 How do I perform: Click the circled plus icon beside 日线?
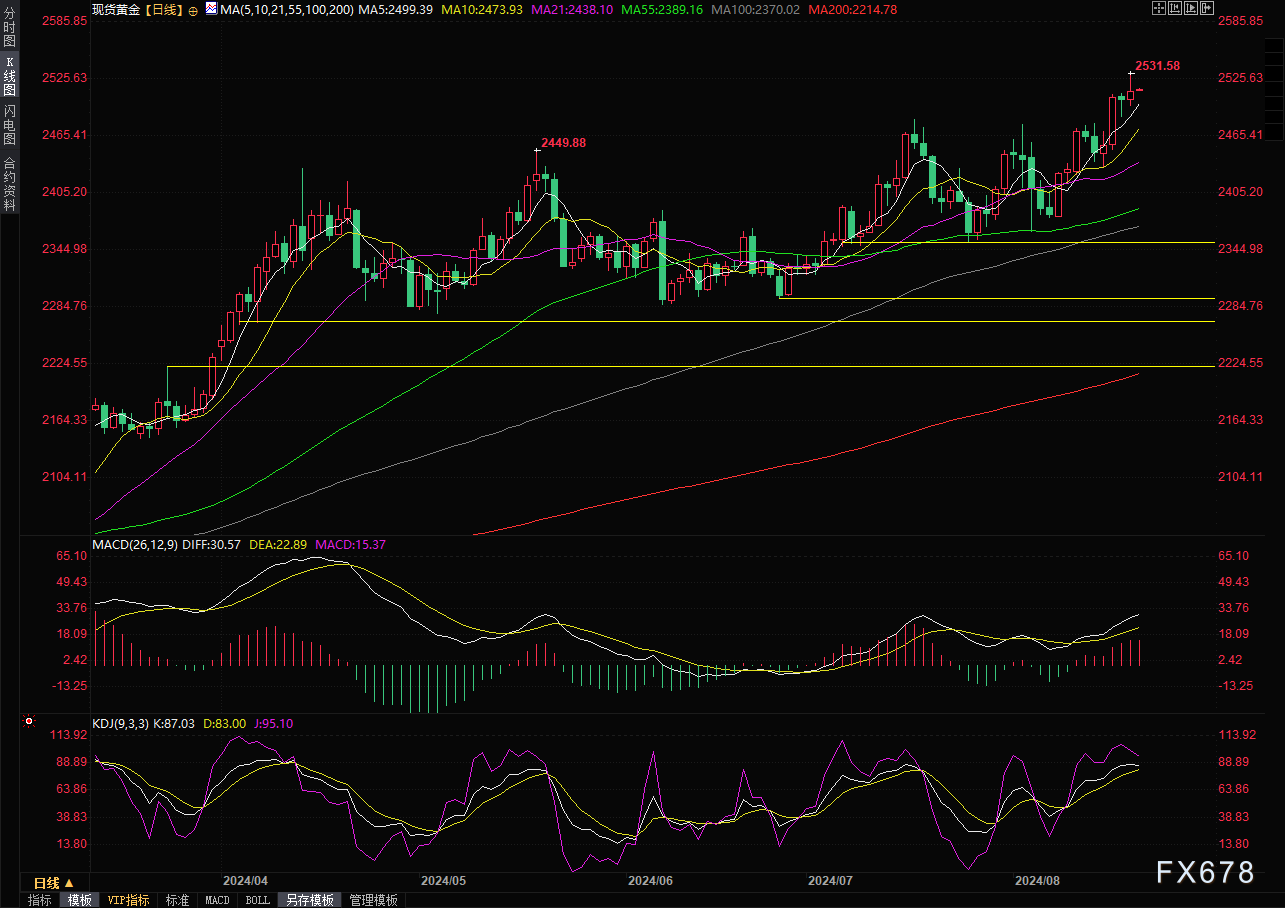(x=193, y=9)
